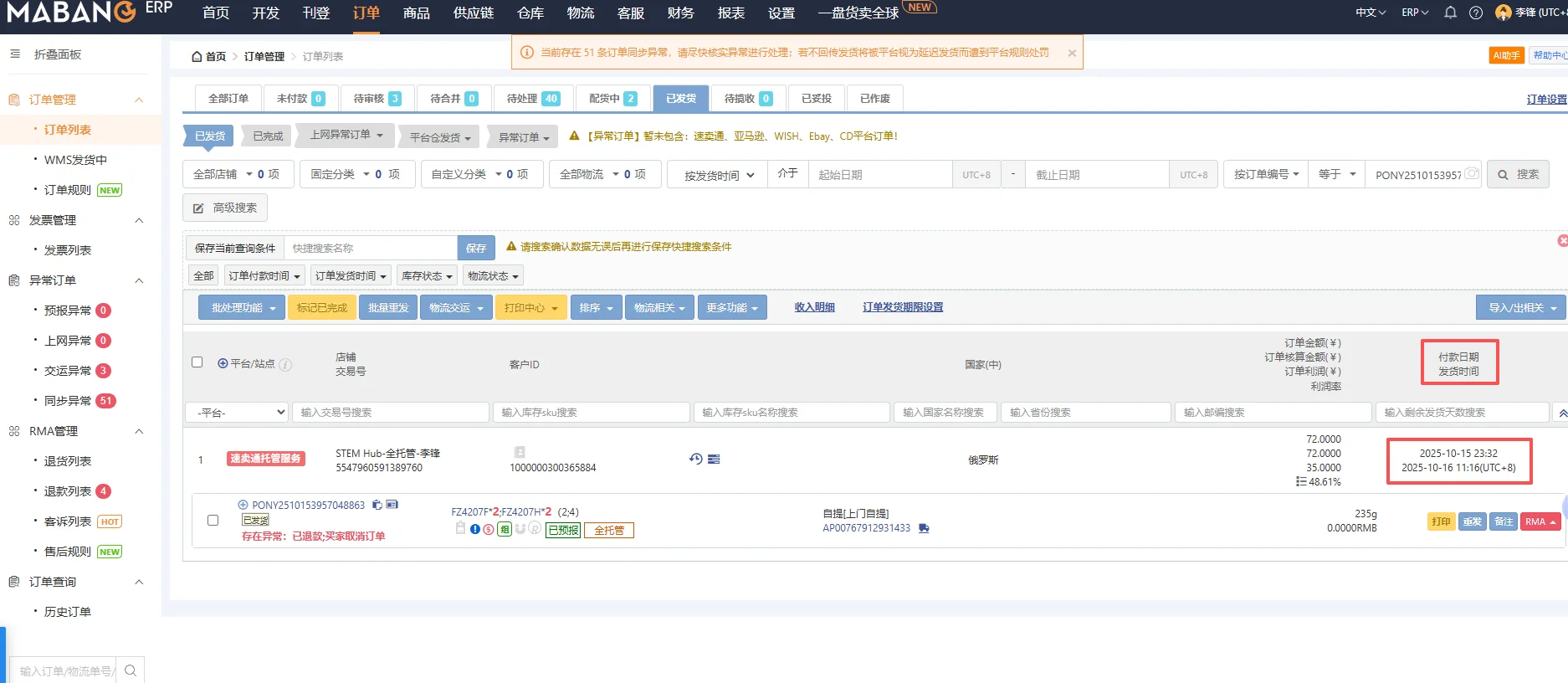Image resolution: width=1568 pixels, height=683 pixels.
Task: Switch to the 待处理 order tab
Action: tap(532, 98)
